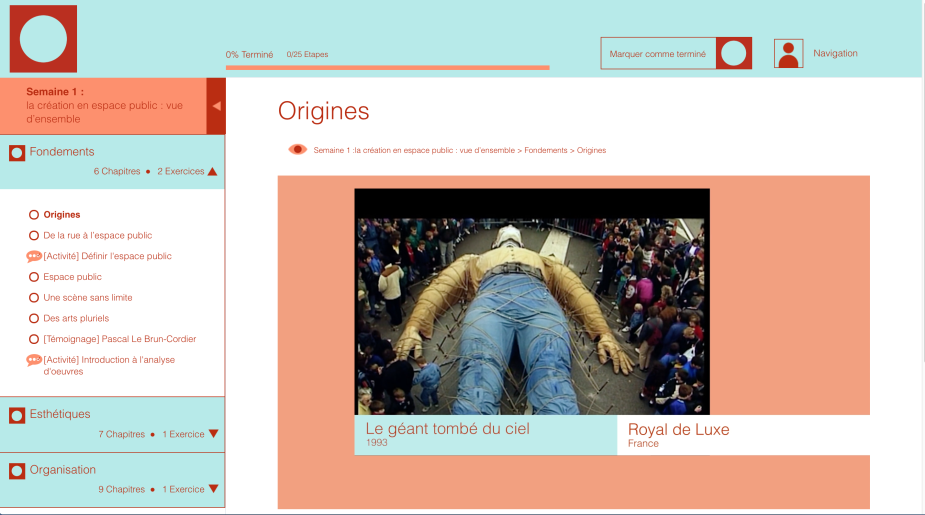925x515 pixels.
Task: Open Activité Introduction à l'analyse d'oeuvres
Action: point(109,366)
